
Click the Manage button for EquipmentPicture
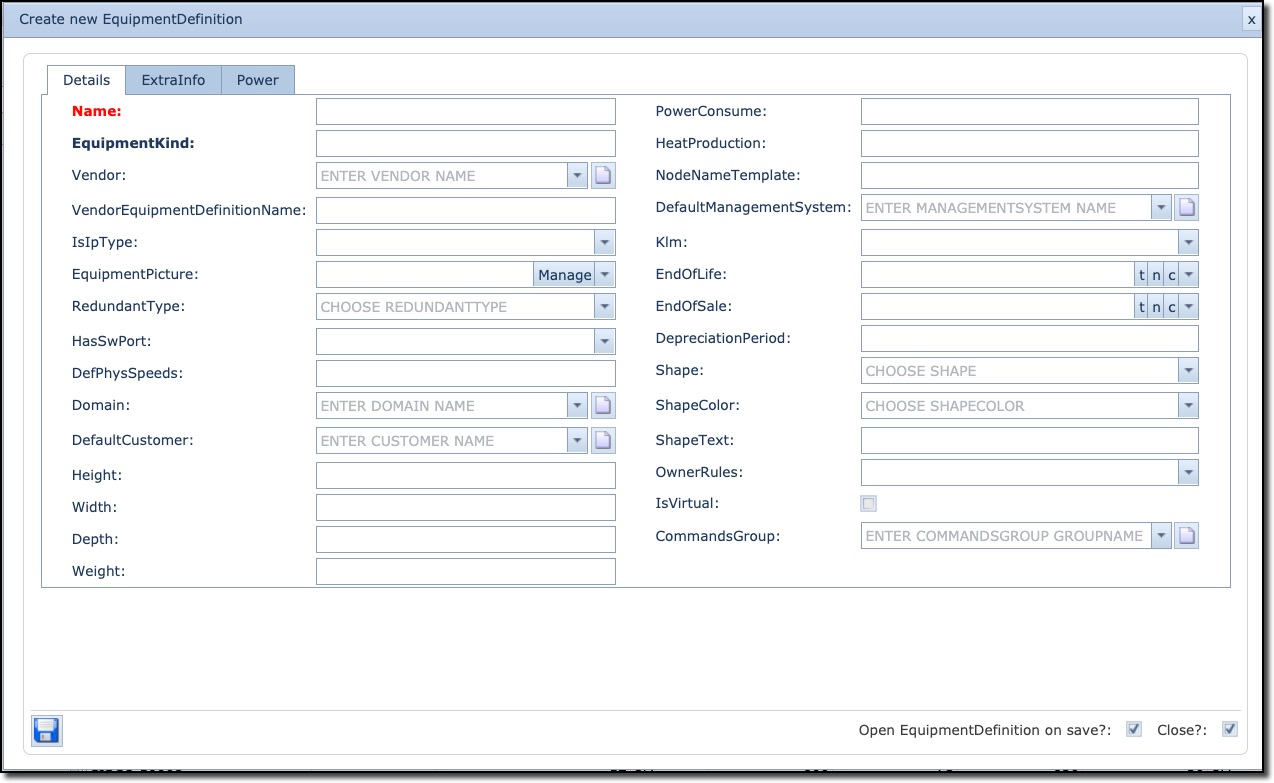pyautogui.click(x=564, y=275)
